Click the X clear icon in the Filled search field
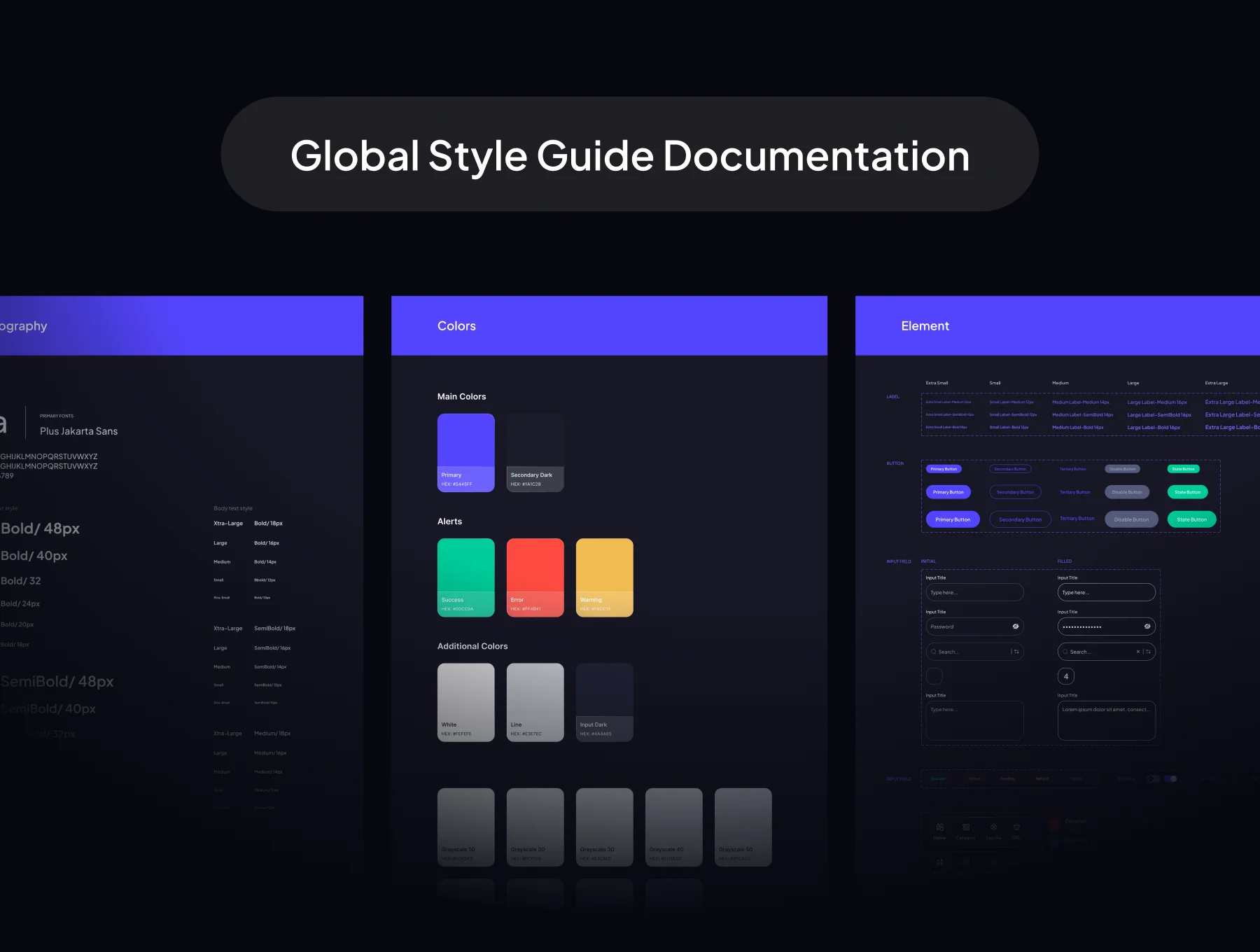 coord(1138,652)
